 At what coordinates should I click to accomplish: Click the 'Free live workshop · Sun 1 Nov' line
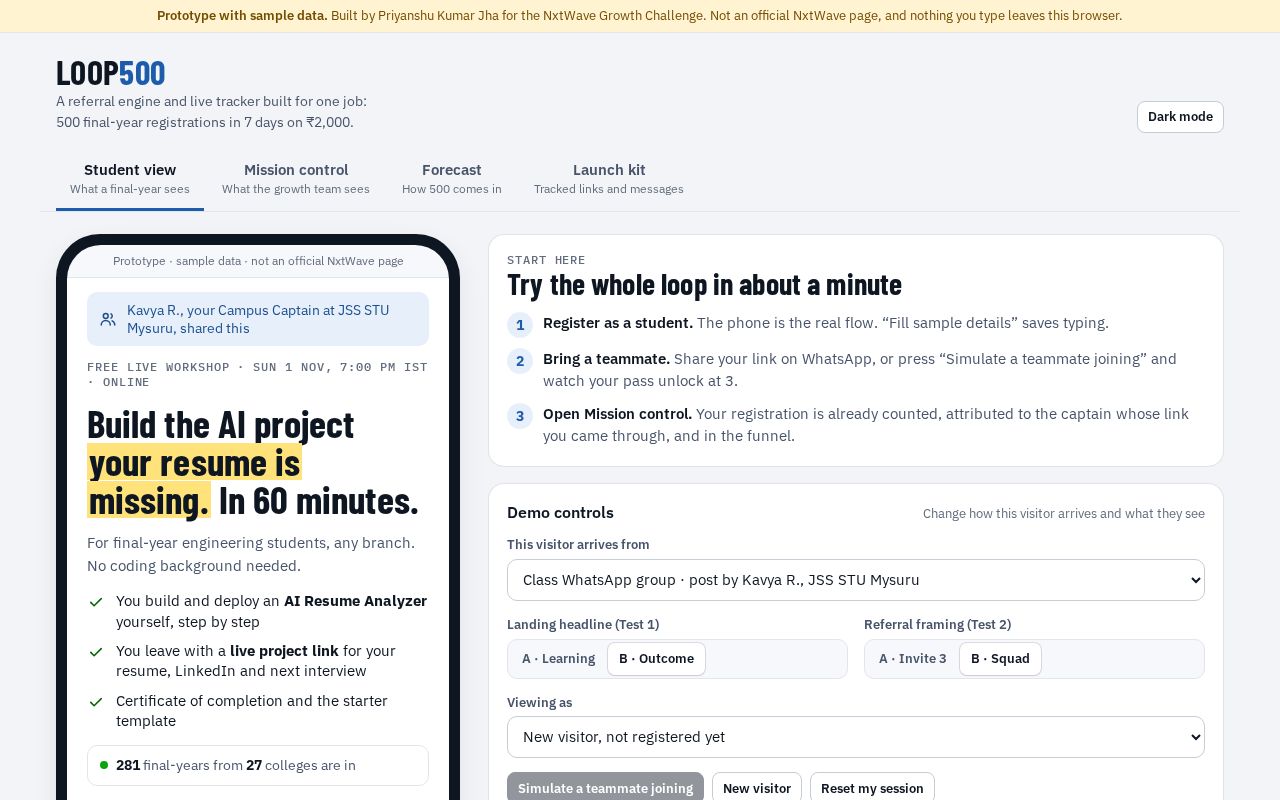pyautogui.click(x=257, y=374)
